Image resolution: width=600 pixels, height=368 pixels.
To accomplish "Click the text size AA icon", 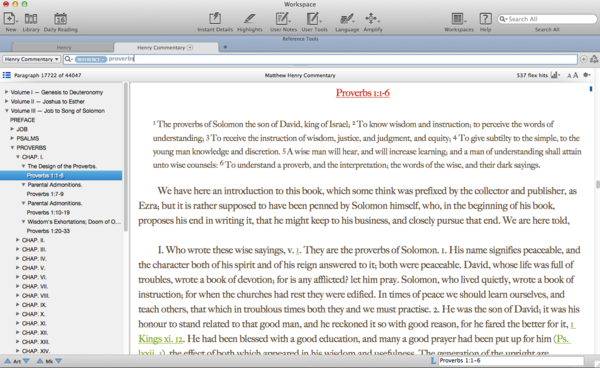I will (x=572, y=75).
